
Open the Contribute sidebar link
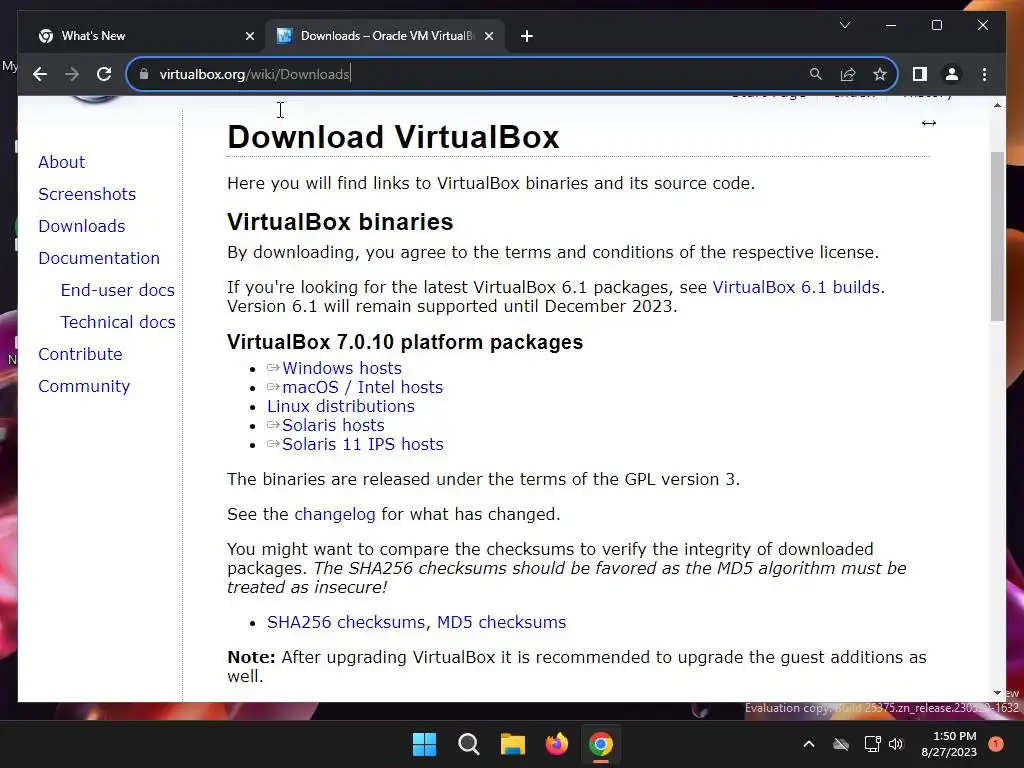80,354
